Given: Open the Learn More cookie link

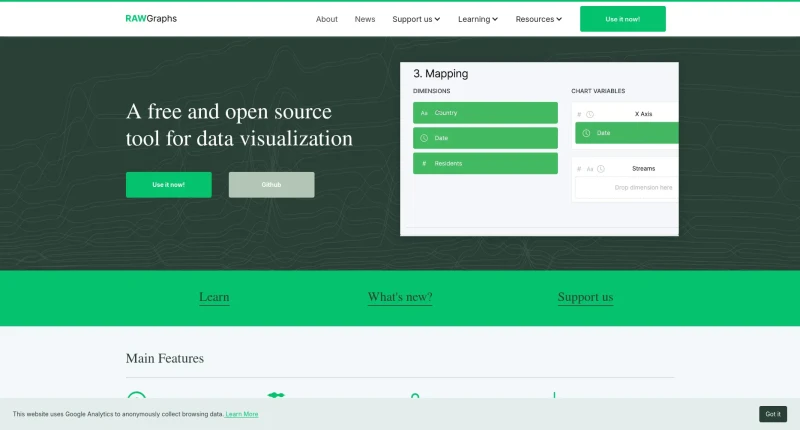Looking at the screenshot, I should coord(242,414).
